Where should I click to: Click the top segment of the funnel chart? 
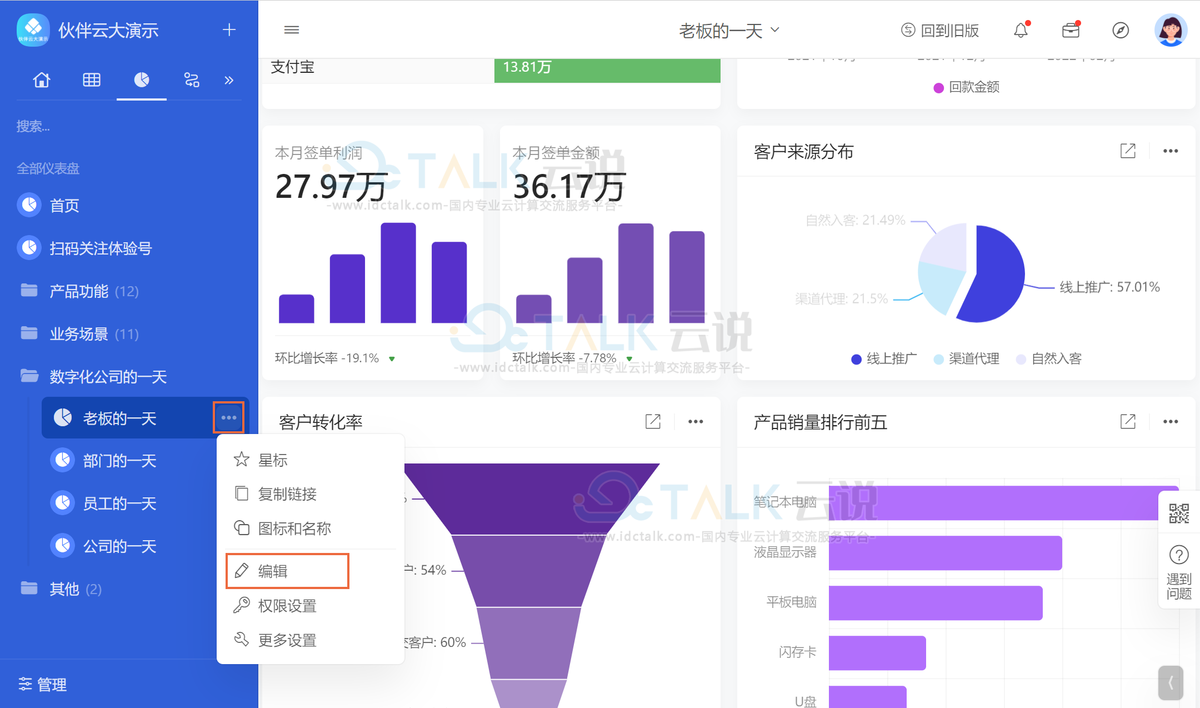530,497
